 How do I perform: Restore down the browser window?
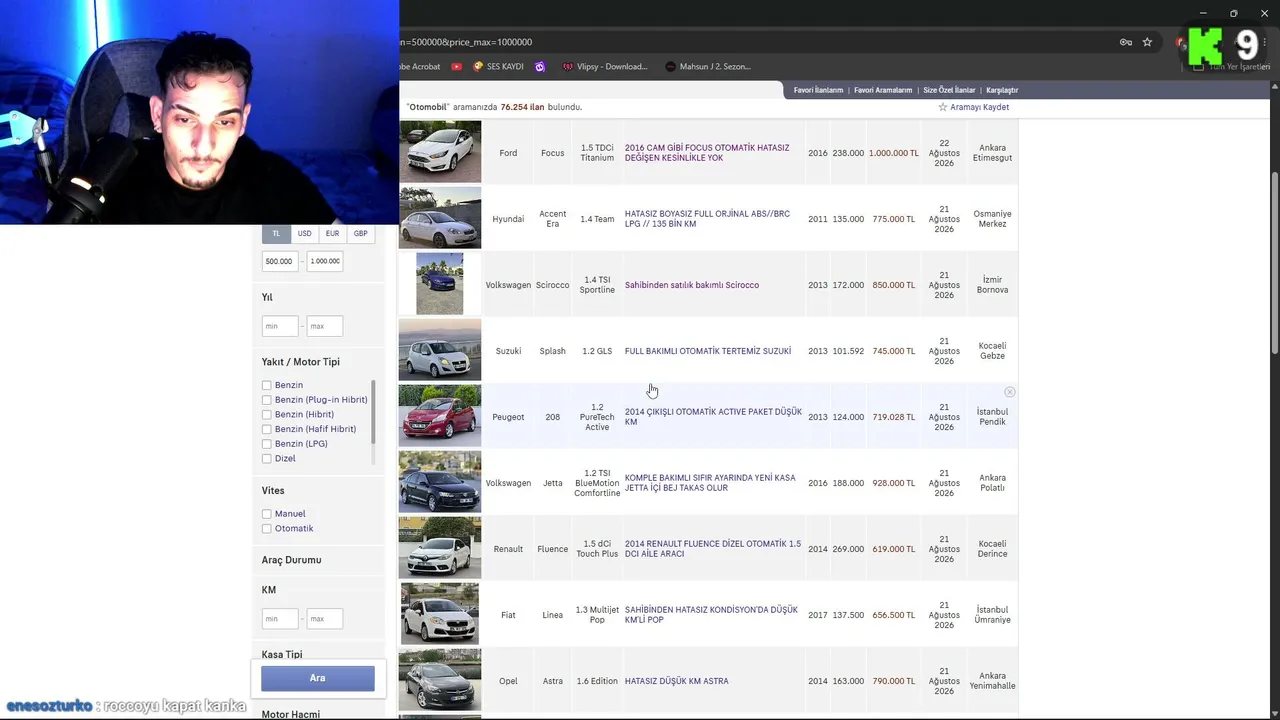point(1233,13)
